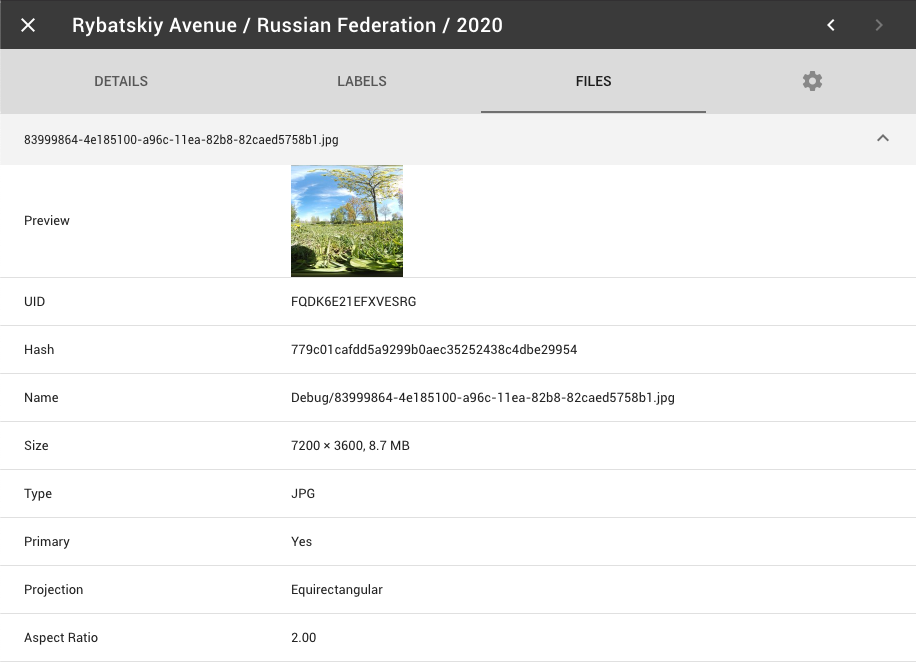Click the Preview row label
The image size is (916, 669).
click(46, 220)
